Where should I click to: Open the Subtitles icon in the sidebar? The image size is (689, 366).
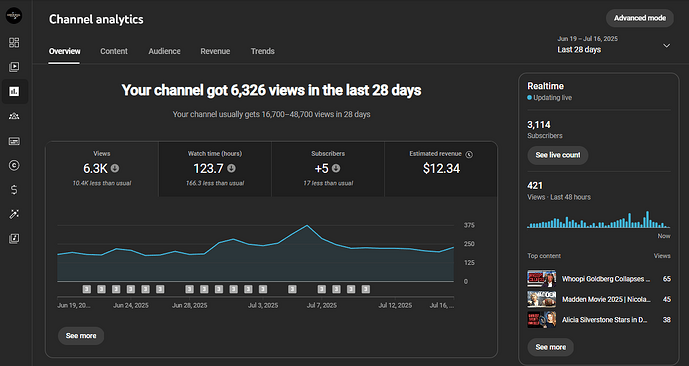pos(14,141)
